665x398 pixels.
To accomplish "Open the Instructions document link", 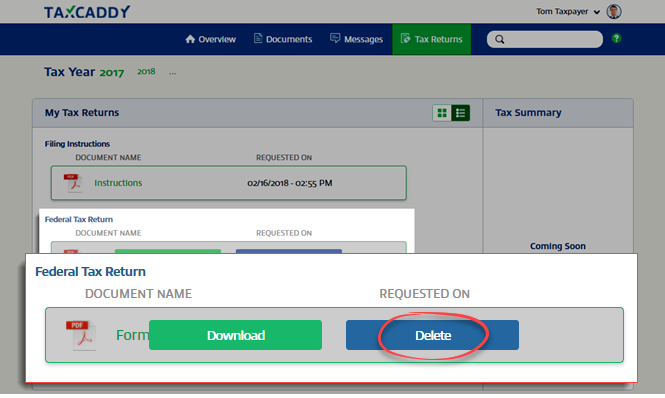I will click(x=118, y=183).
